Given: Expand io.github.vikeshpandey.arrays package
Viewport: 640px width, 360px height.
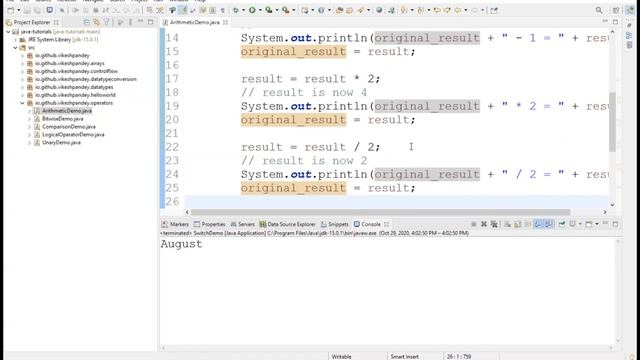Looking at the screenshot, I should tap(22, 63).
